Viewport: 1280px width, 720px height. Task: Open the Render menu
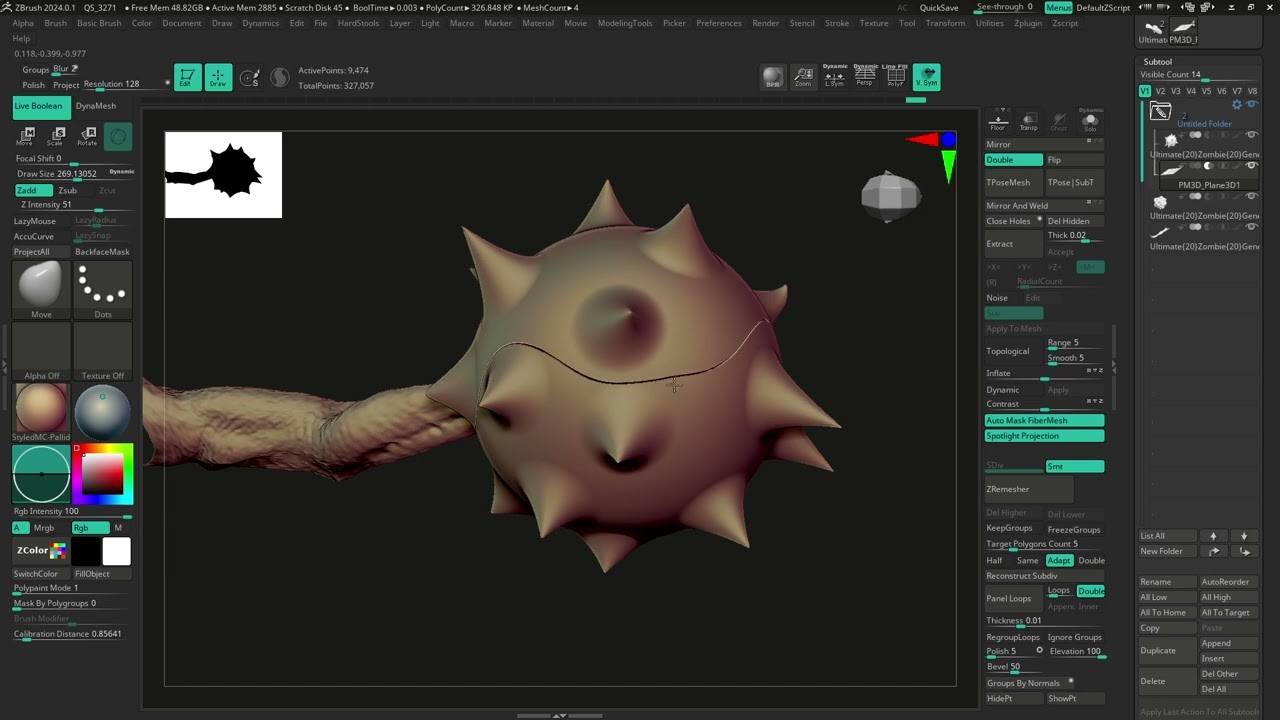[766, 23]
